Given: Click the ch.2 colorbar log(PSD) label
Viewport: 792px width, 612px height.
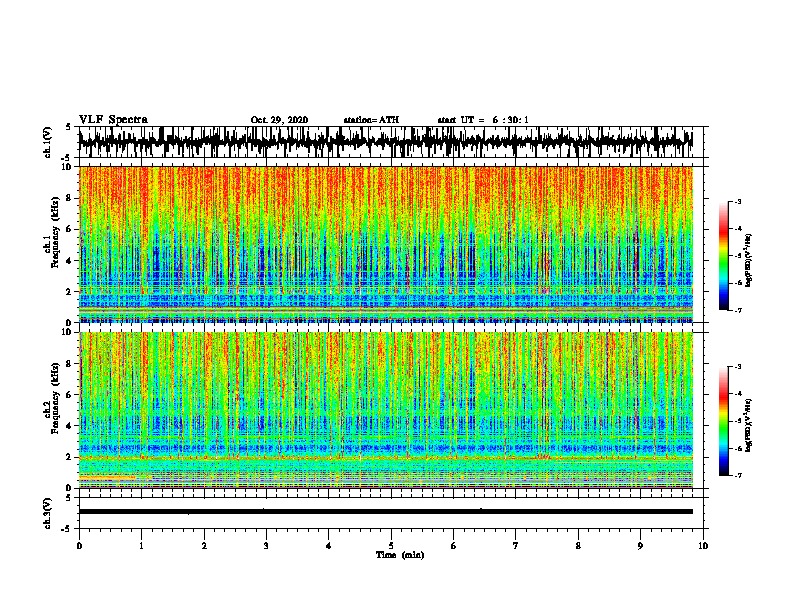Looking at the screenshot, I should (x=749, y=425).
